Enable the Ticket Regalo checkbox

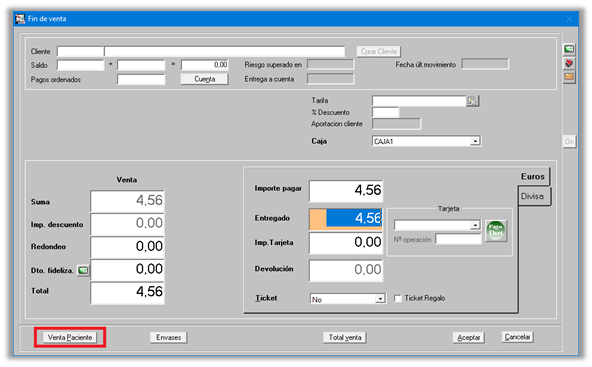click(398, 298)
